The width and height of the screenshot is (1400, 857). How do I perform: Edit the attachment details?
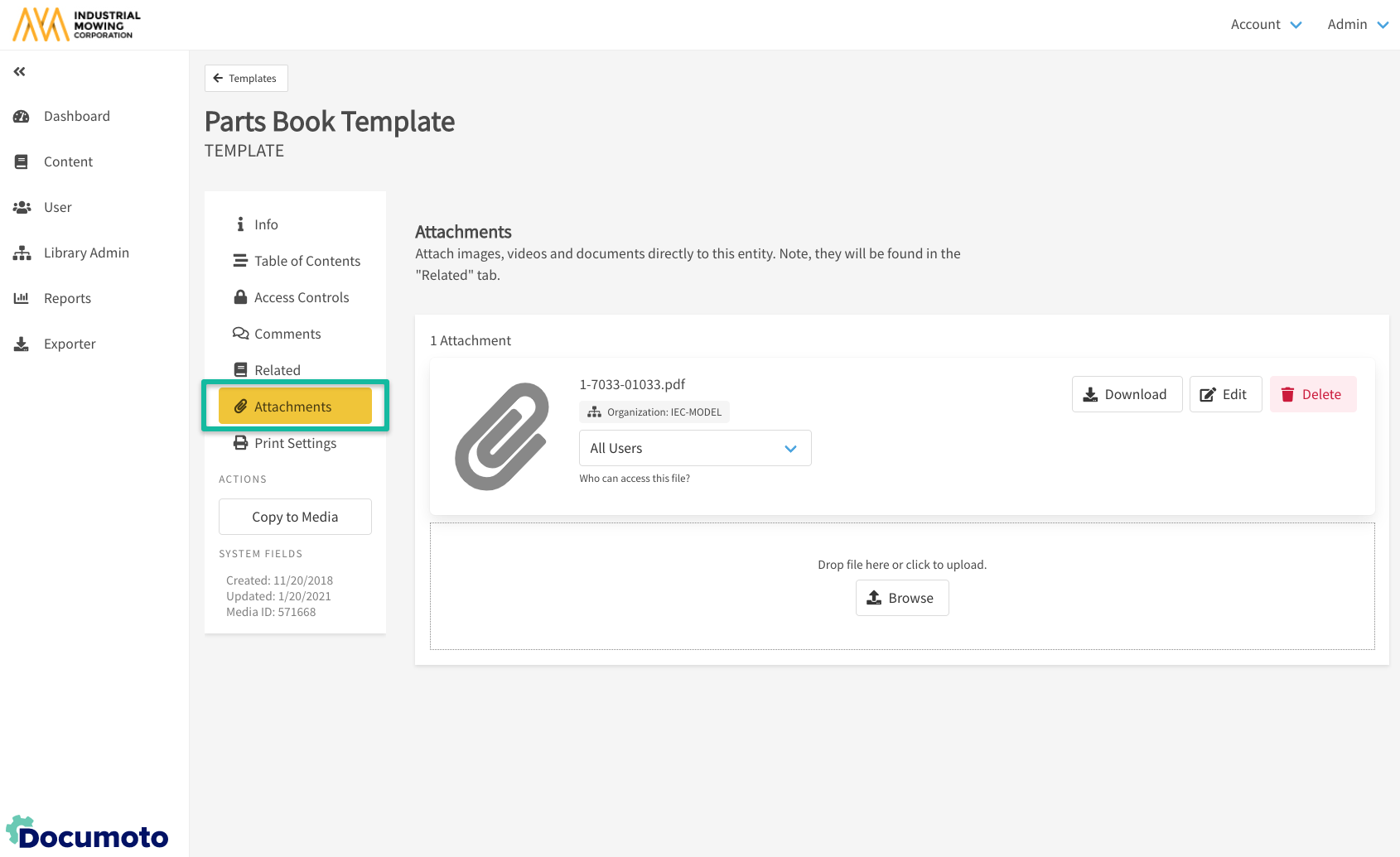click(1224, 394)
